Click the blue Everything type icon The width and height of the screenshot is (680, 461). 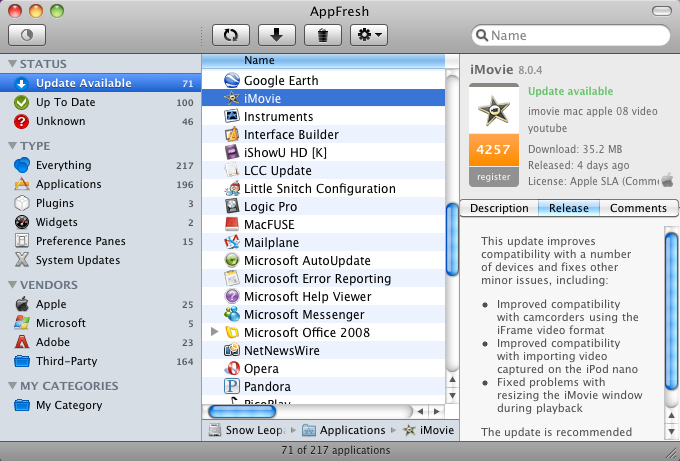[22, 165]
